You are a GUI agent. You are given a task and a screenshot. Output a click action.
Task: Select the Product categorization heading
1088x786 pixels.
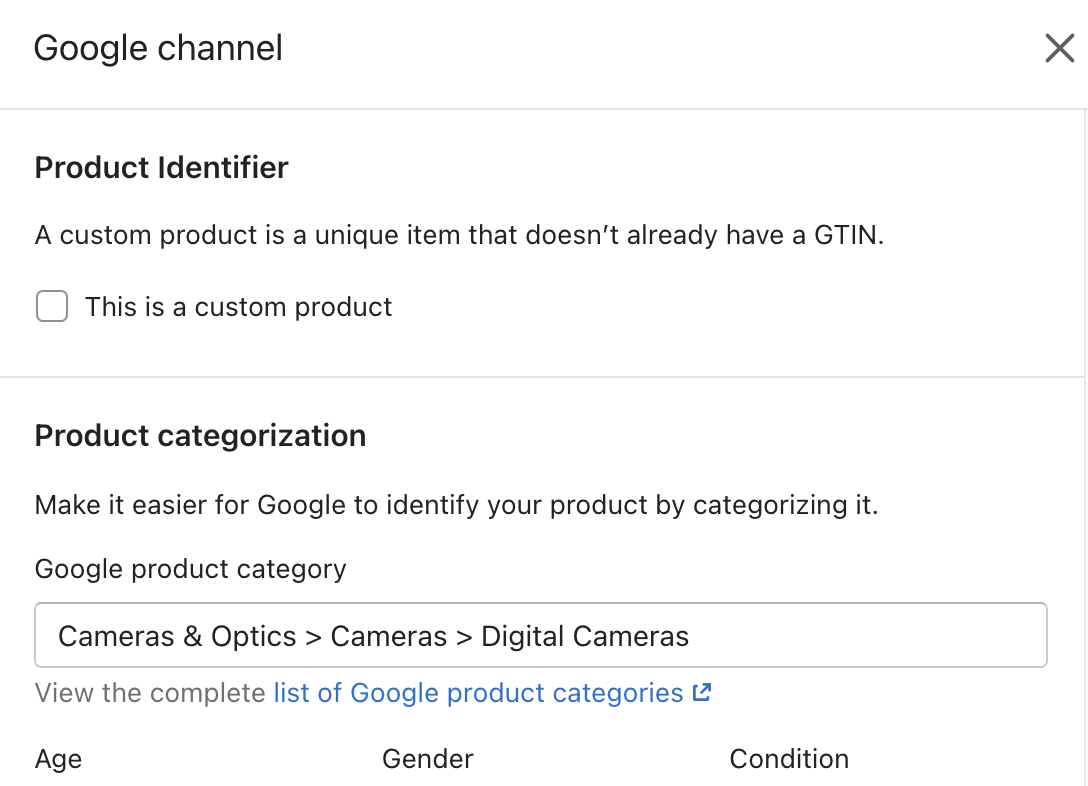tap(201, 436)
